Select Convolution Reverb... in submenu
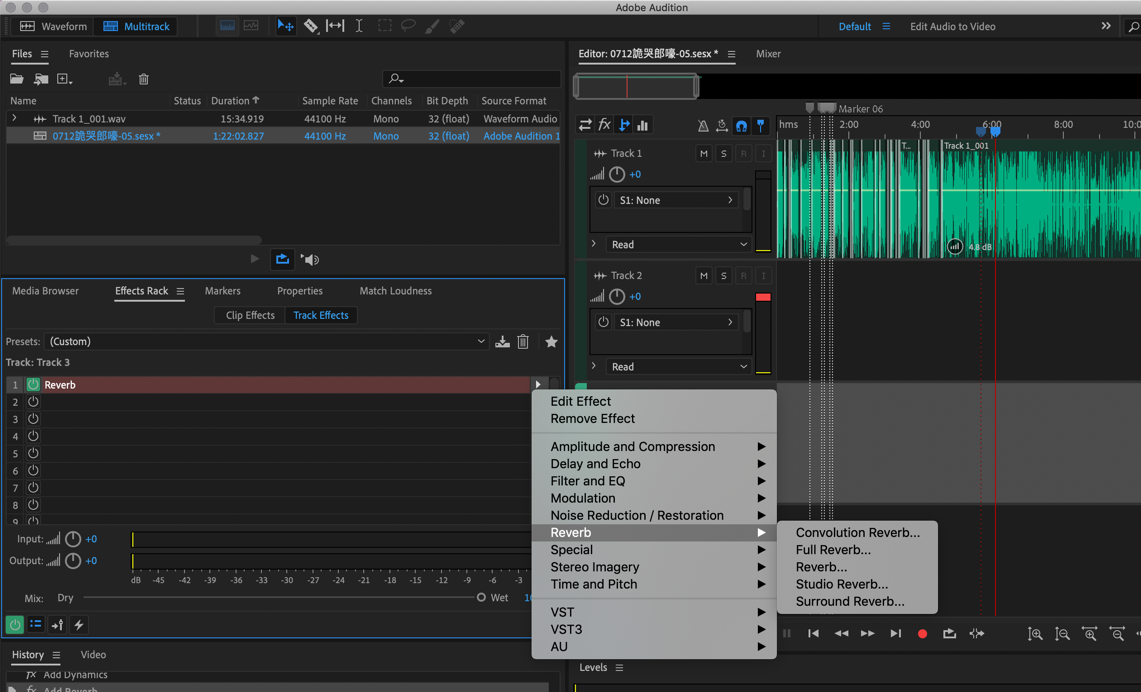The image size is (1141, 692). pos(857,533)
